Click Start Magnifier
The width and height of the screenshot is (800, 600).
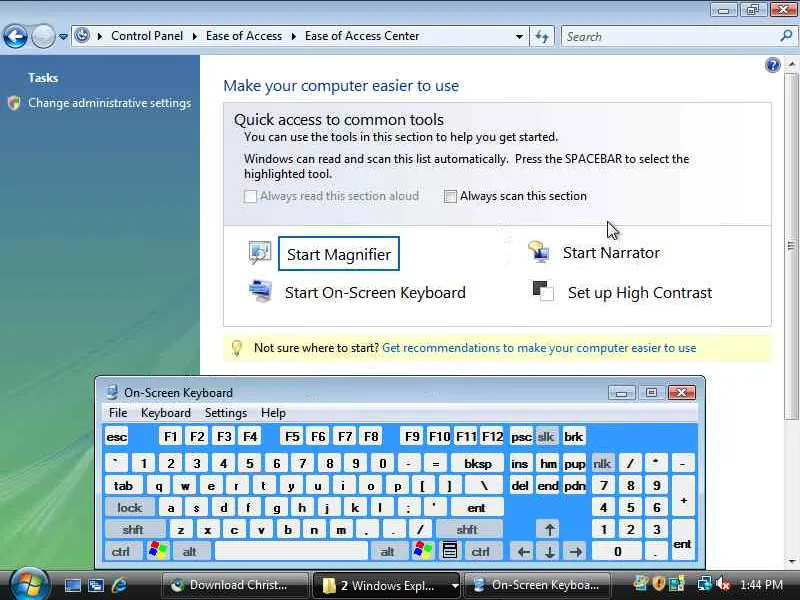click(339, 254)
